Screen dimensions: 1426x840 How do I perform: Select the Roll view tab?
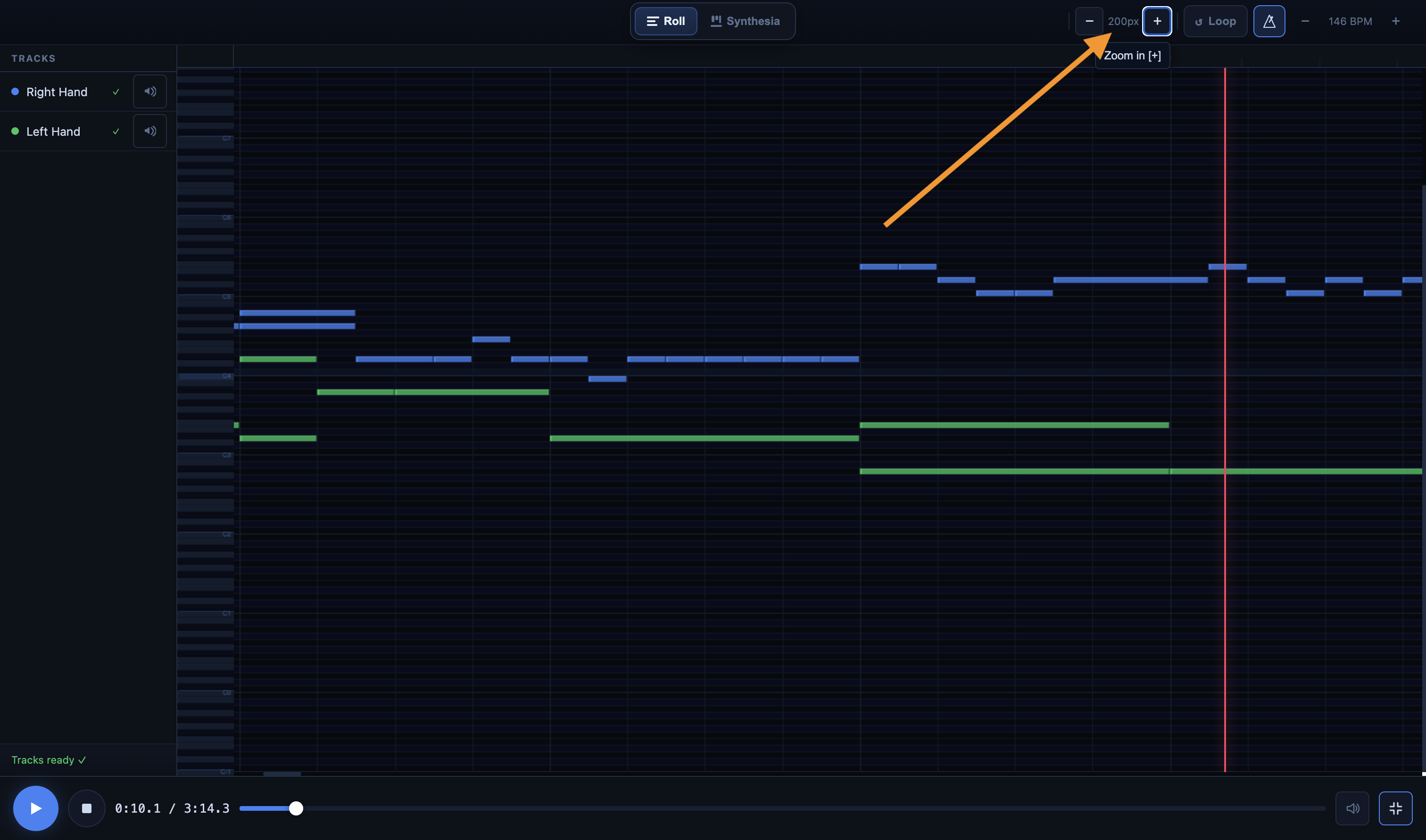coord(666,22)
